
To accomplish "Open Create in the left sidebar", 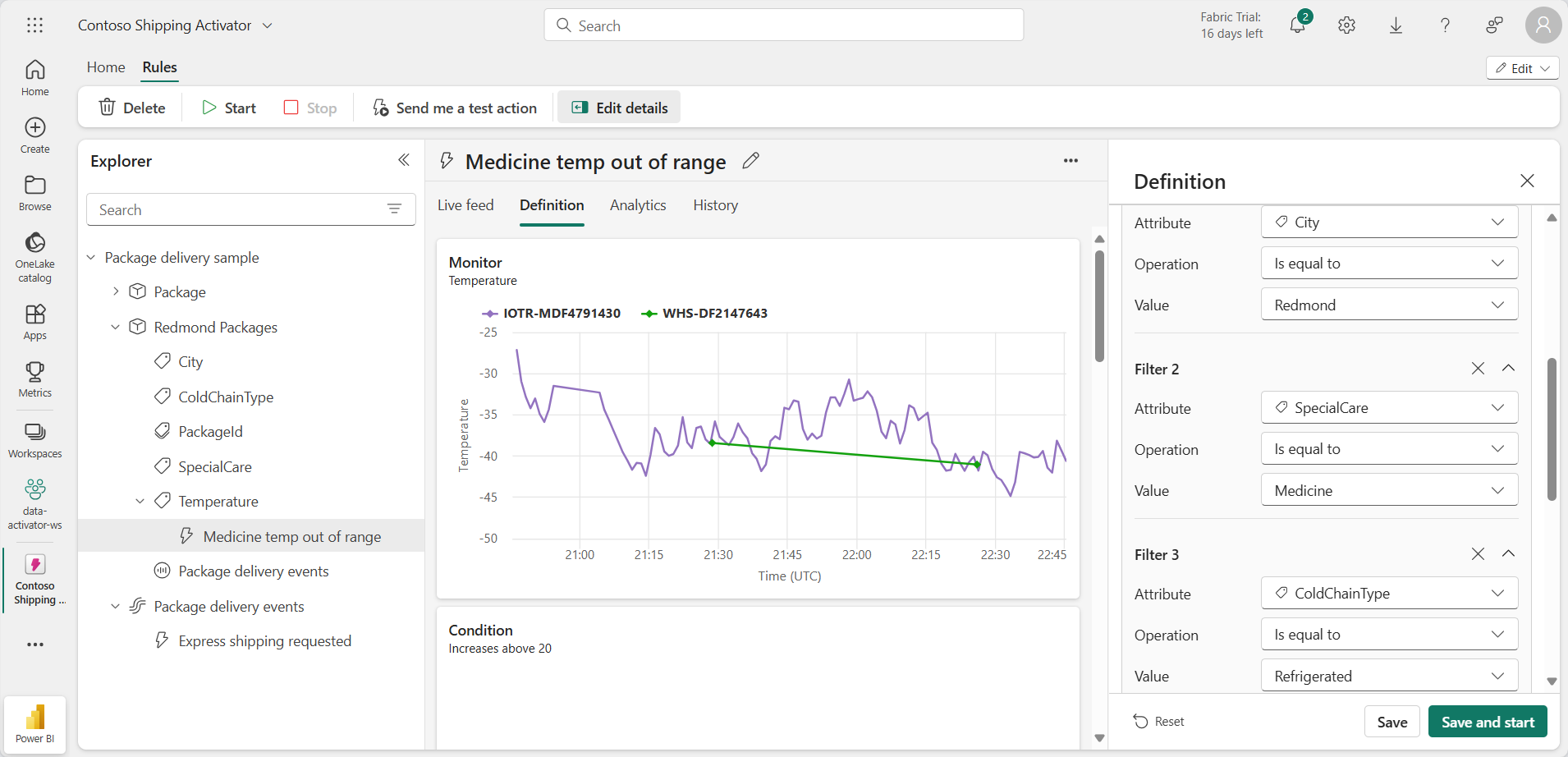I will coord(34,135).
